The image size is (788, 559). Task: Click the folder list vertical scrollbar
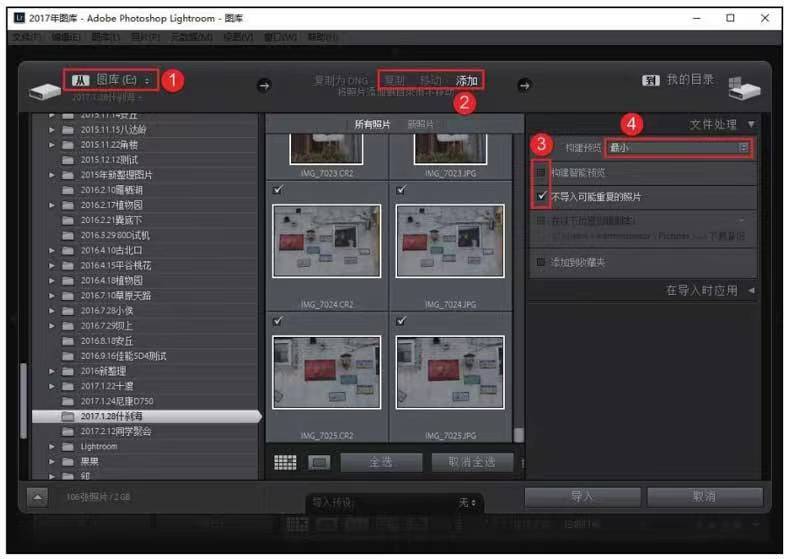tap(23, 401)
